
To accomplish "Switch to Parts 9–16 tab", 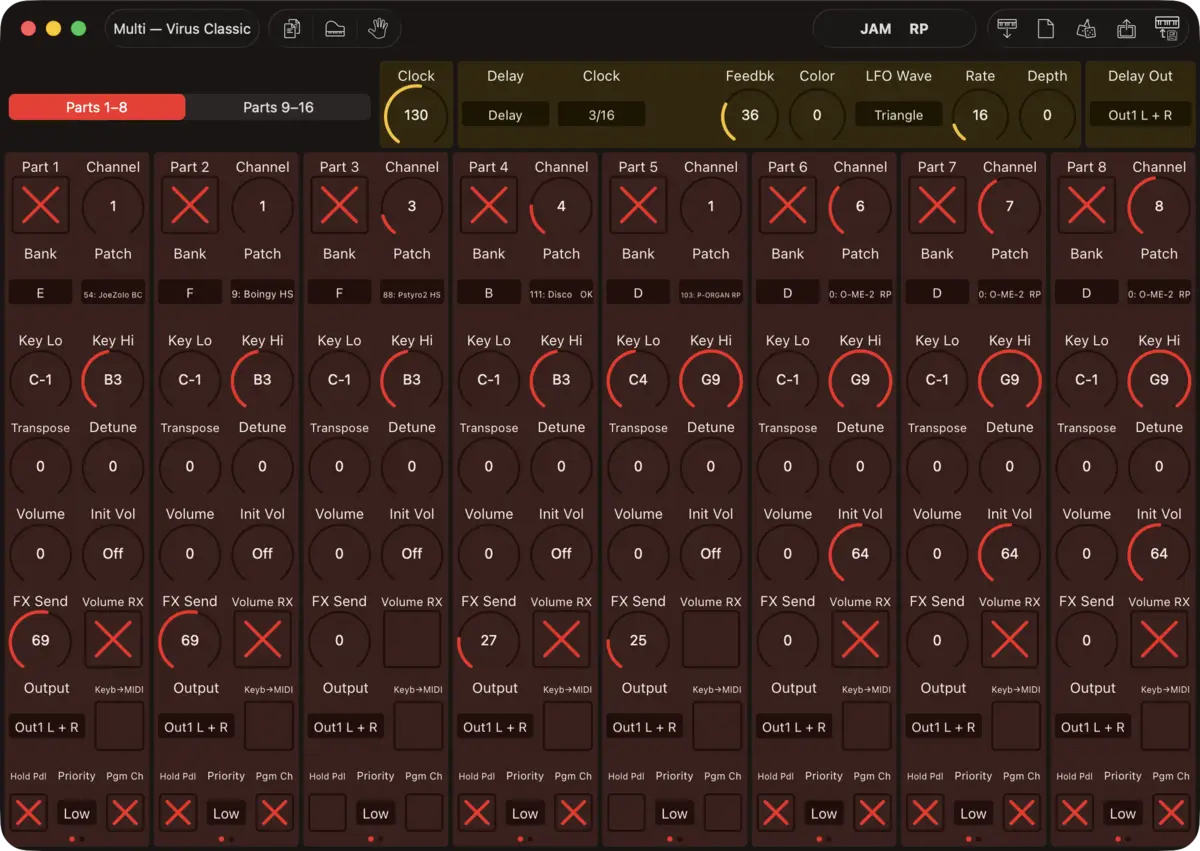I will [278, 107].
